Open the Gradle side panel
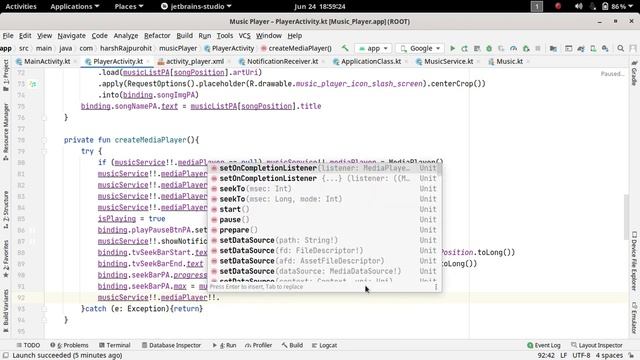This screenshot has height=360, width=640. pyautogui.click(x=634, y=73)
